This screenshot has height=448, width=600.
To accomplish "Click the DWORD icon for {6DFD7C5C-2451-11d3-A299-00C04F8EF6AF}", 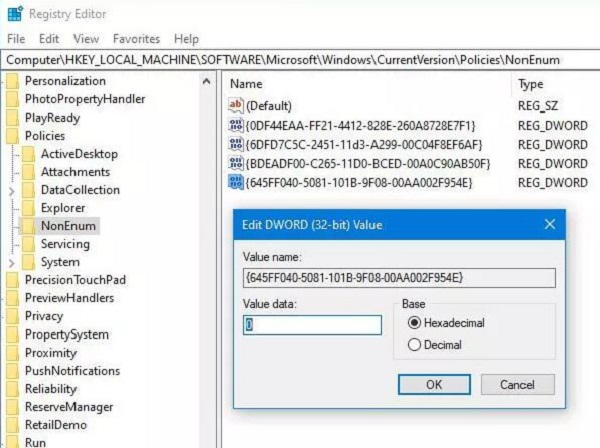I will [x=236, y=144].
